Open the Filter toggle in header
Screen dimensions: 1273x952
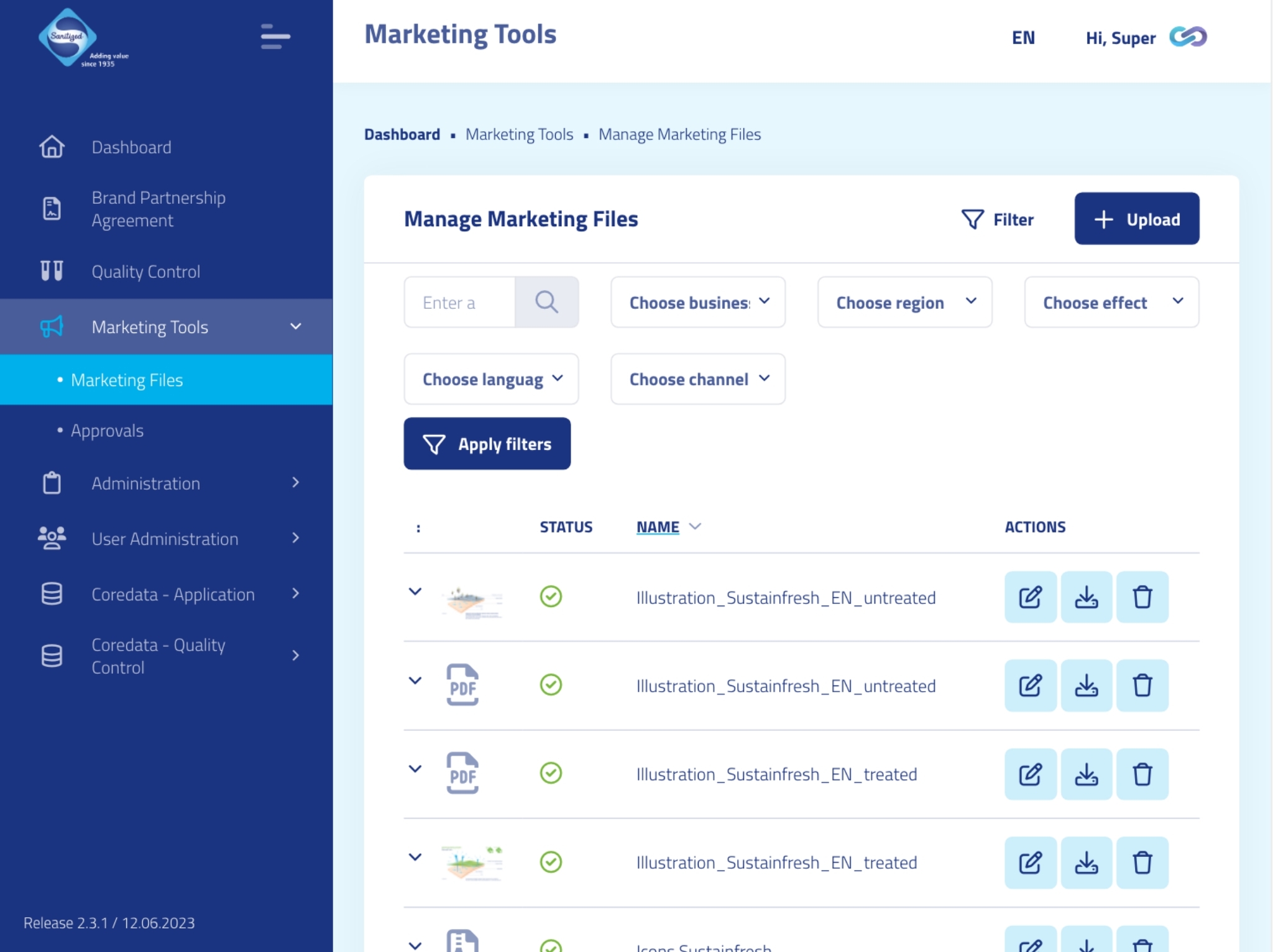coord(998,219)
